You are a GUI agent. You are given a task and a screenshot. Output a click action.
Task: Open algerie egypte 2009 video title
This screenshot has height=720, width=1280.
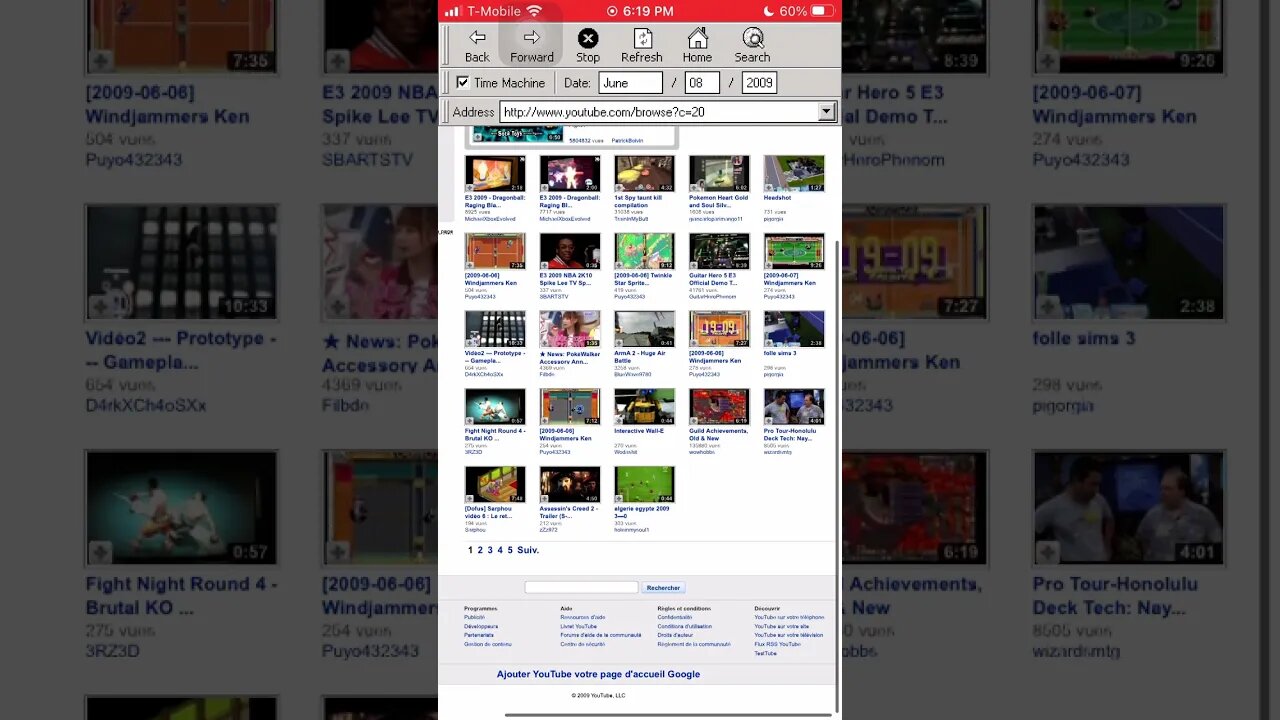tap(642, 513)
